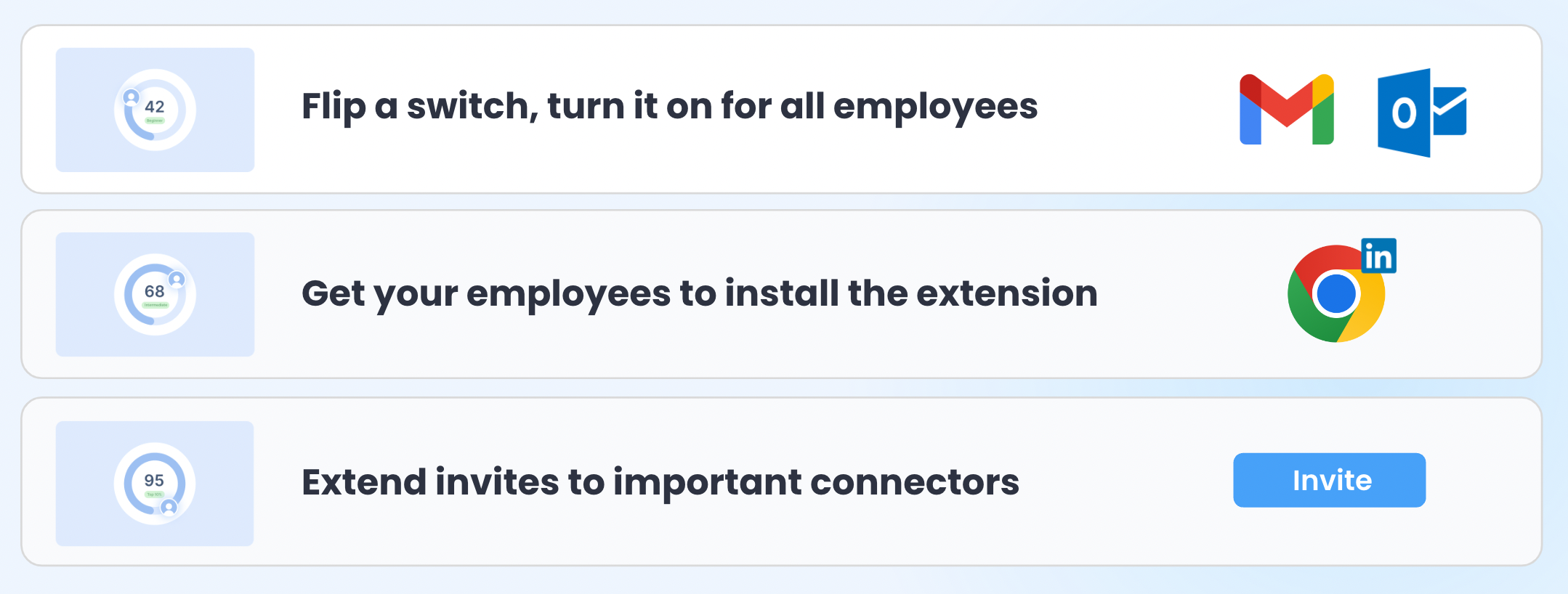This screenshot has height=594, width=1568.
Task: Click the Outlook icon
Action: pos(1421,113)
